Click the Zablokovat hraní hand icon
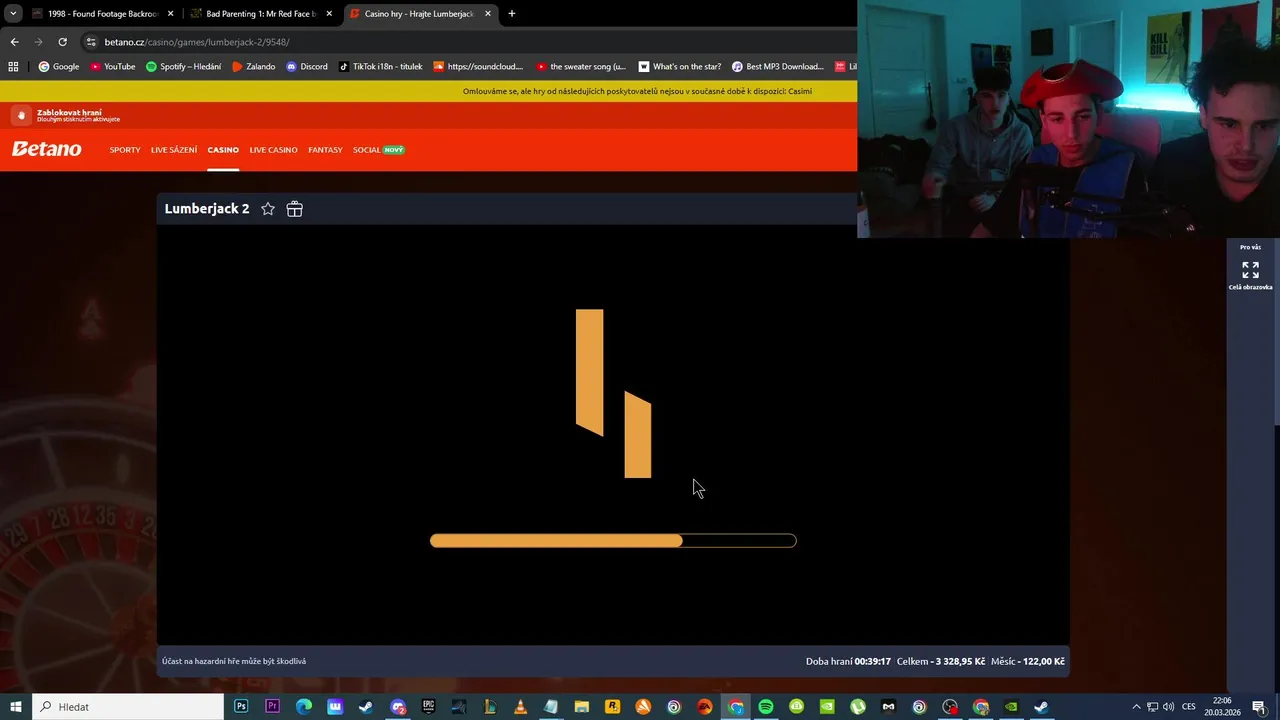 21,116
